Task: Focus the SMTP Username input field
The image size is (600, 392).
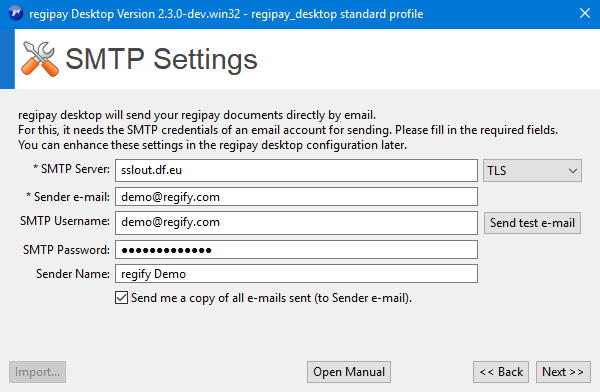Action: tap(296, 223)
